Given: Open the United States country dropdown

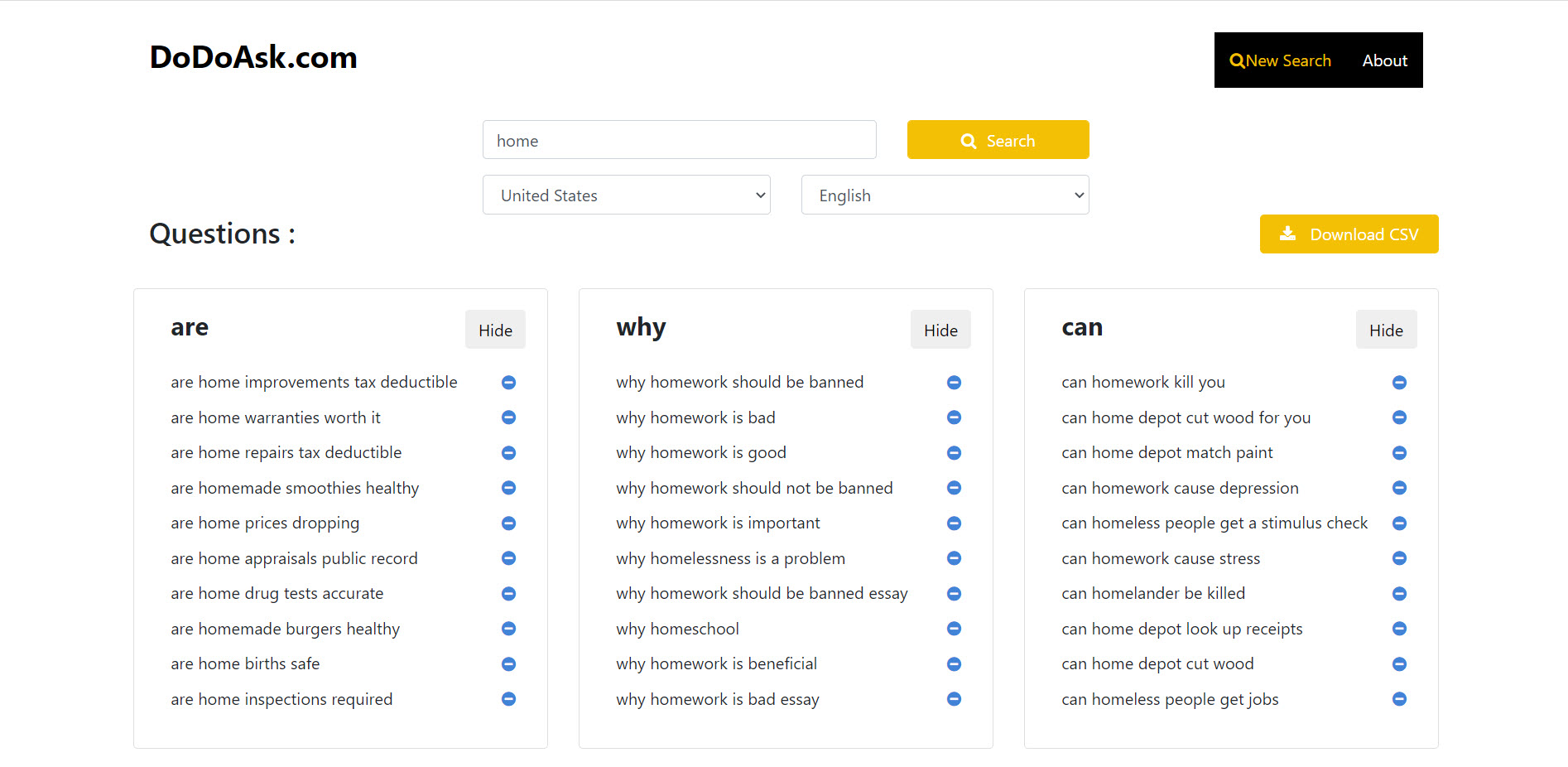Looking at the screenshot, I should pyautogui.click(x=626, y=195).
